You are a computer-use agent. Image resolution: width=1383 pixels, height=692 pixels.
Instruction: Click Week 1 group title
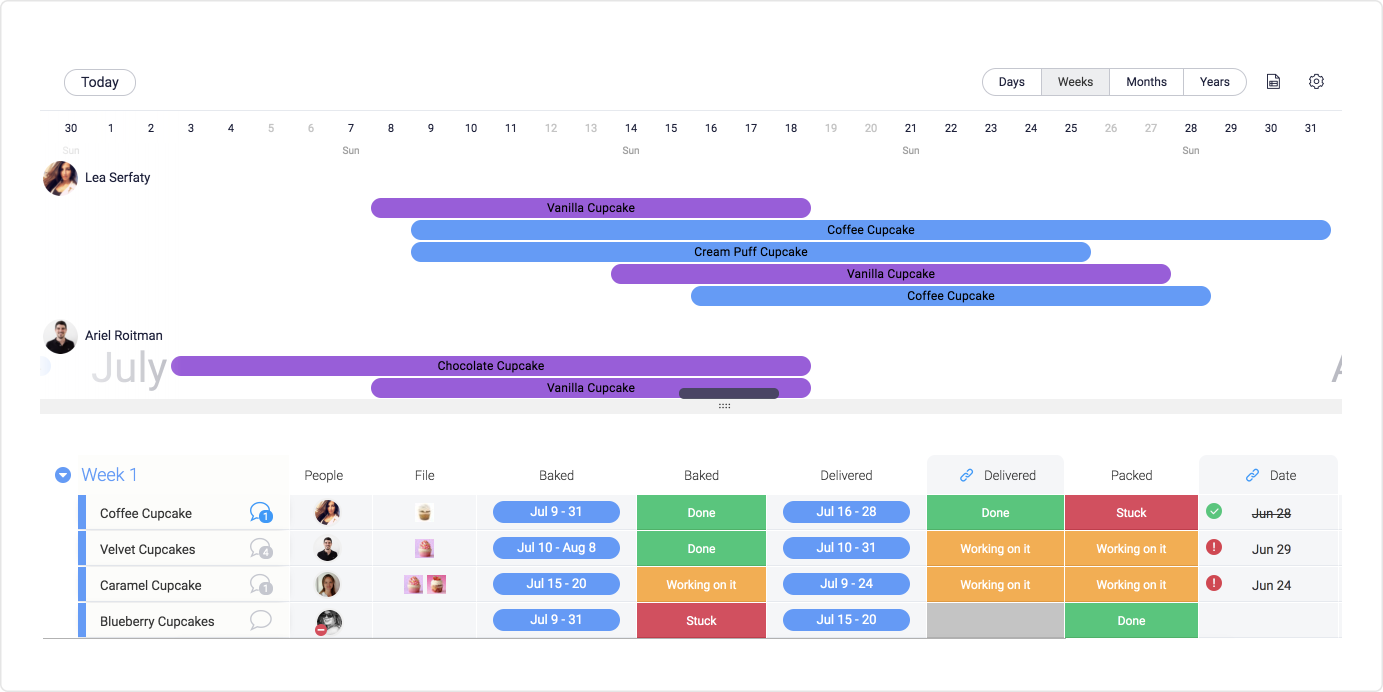tap(110, 475)
